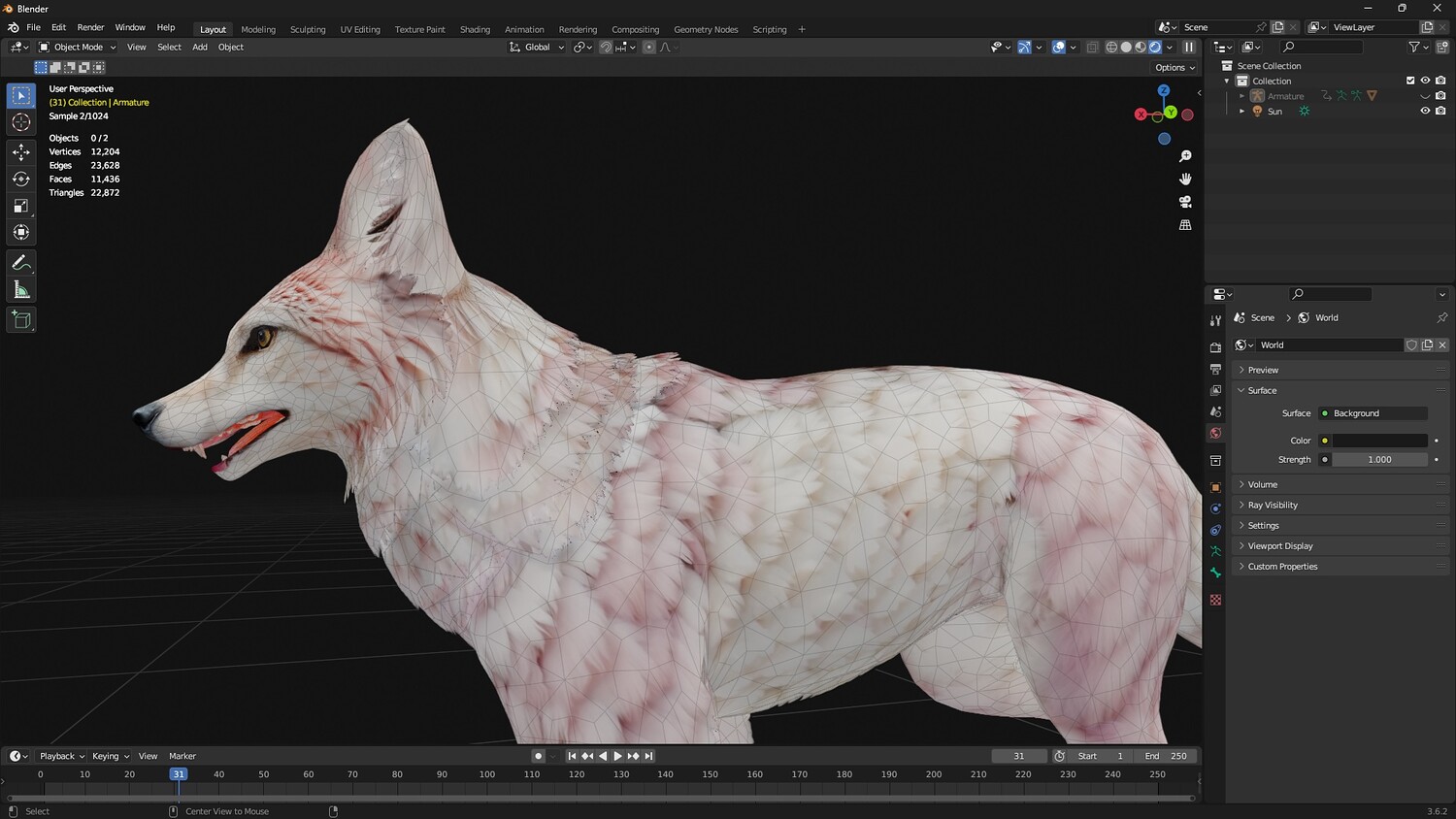Switch to the Modeling workspace tab

click(x=258, y=29)
